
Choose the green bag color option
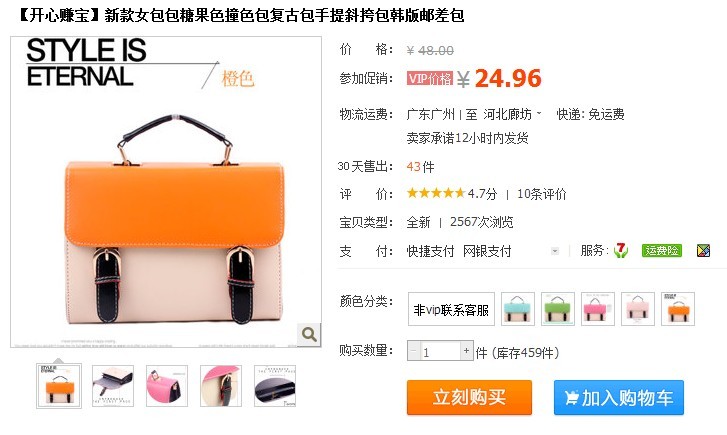[558, 309]
